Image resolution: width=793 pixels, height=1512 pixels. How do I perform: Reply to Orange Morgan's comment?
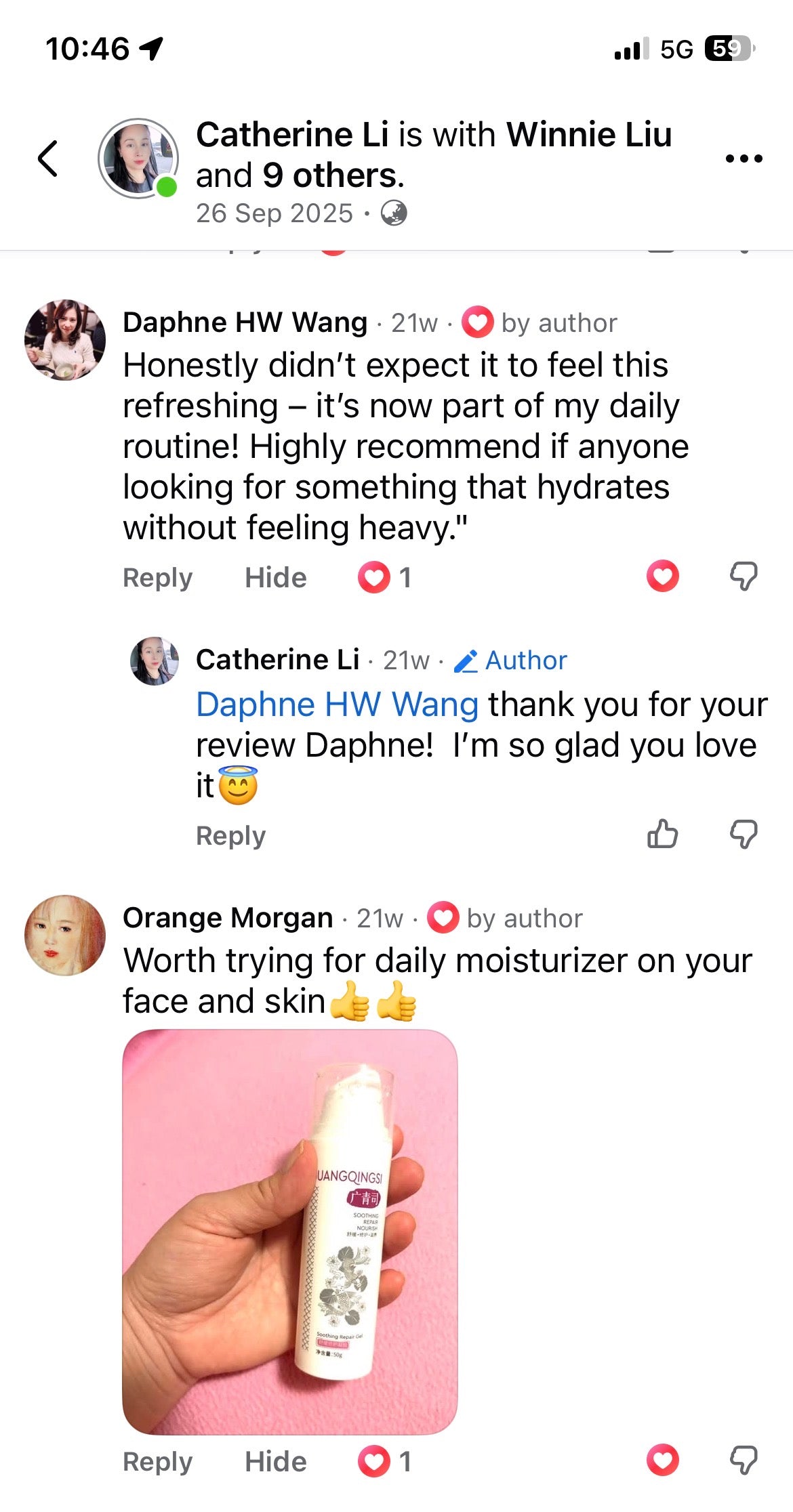click(x=157, y=1461)
